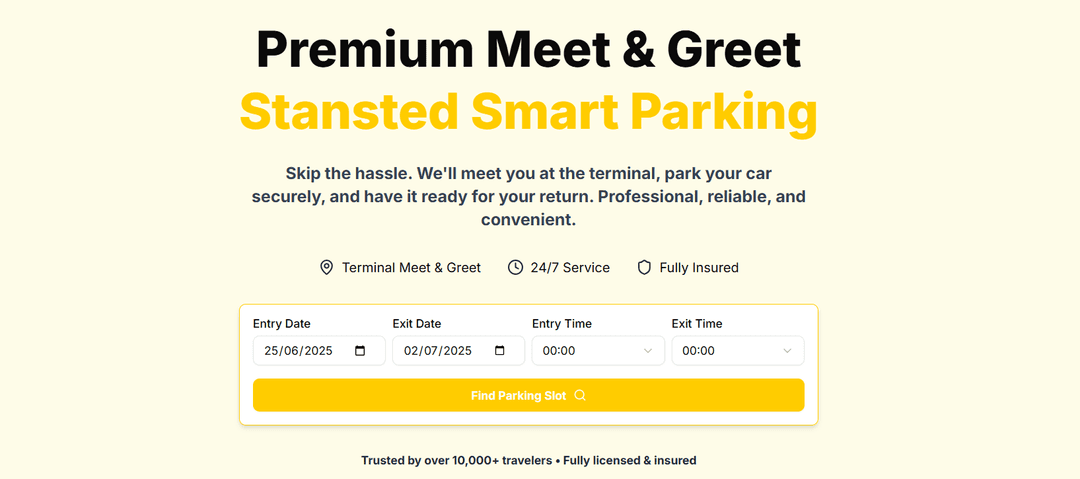
Task: Expand the Entry Time chevron arrow
Action: [647, 351]
